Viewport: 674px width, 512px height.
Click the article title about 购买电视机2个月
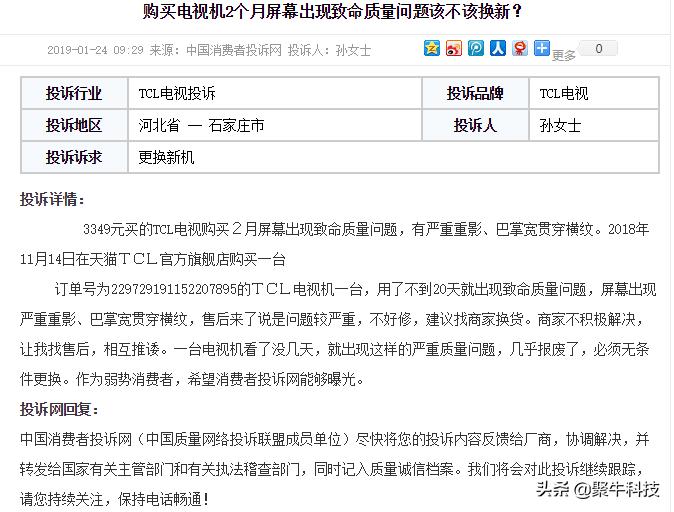click(332, 12)
